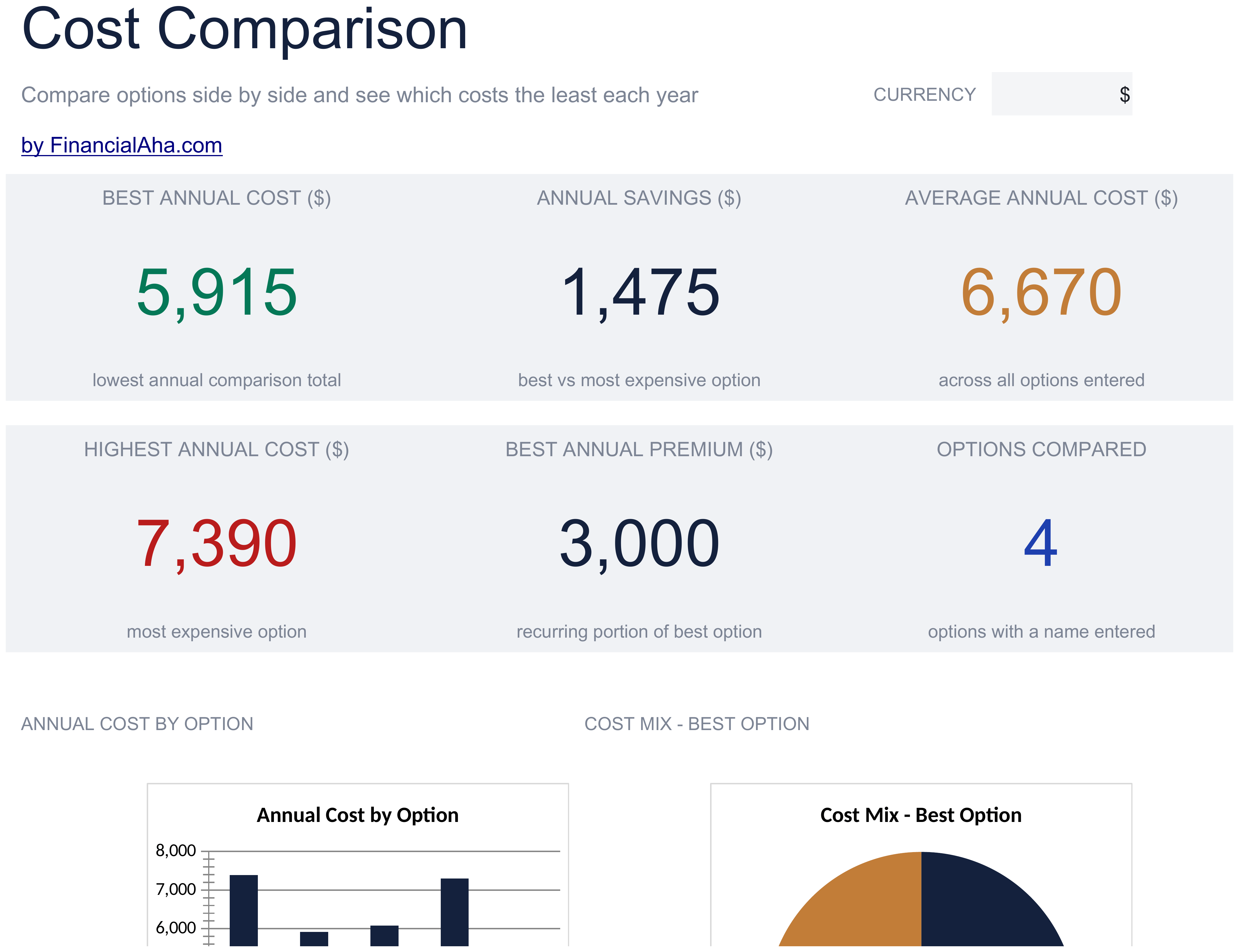Viewport: 1239px width, 952px height.
Task: Click the subtitle about comparing options side by side
Action: tap(359, 95)
